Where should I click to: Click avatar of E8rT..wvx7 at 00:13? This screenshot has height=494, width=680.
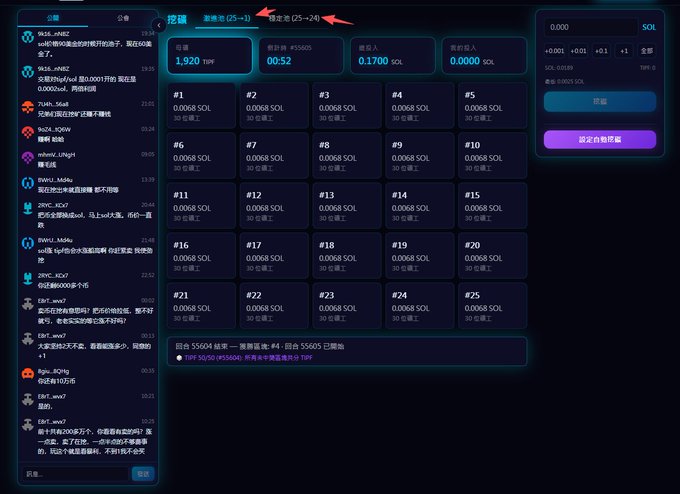coord(28,339)
